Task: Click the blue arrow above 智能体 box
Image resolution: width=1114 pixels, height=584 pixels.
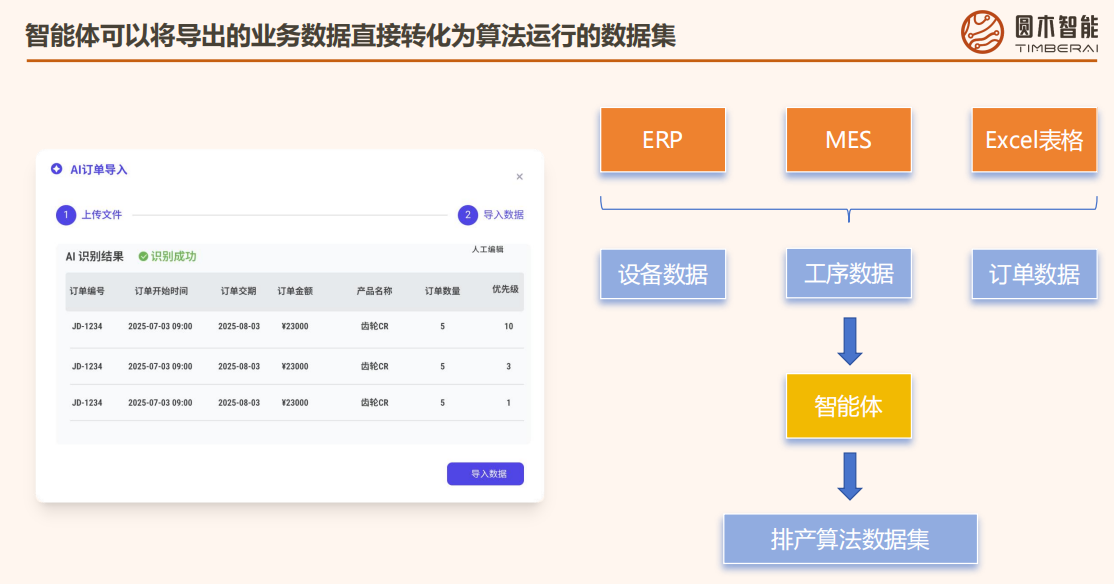Action: point(849,340)
